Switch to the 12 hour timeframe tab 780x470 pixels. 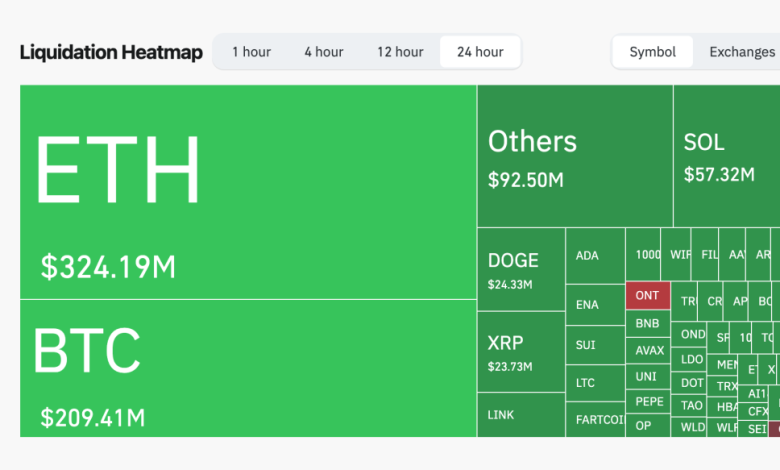pyautogui.click(x=400, y=52)
